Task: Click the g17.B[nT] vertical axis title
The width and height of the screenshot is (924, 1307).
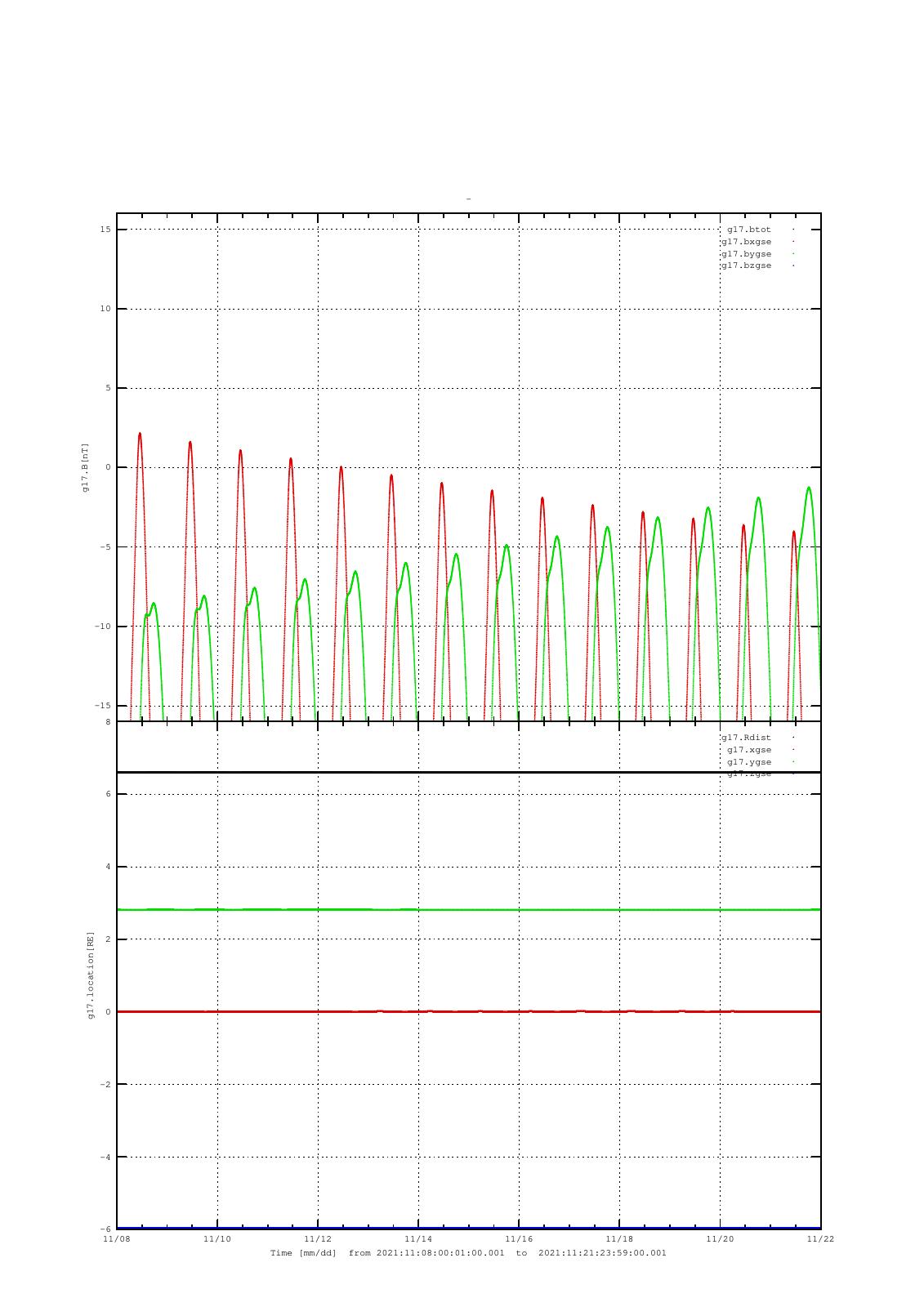Action: coord(85,467)
